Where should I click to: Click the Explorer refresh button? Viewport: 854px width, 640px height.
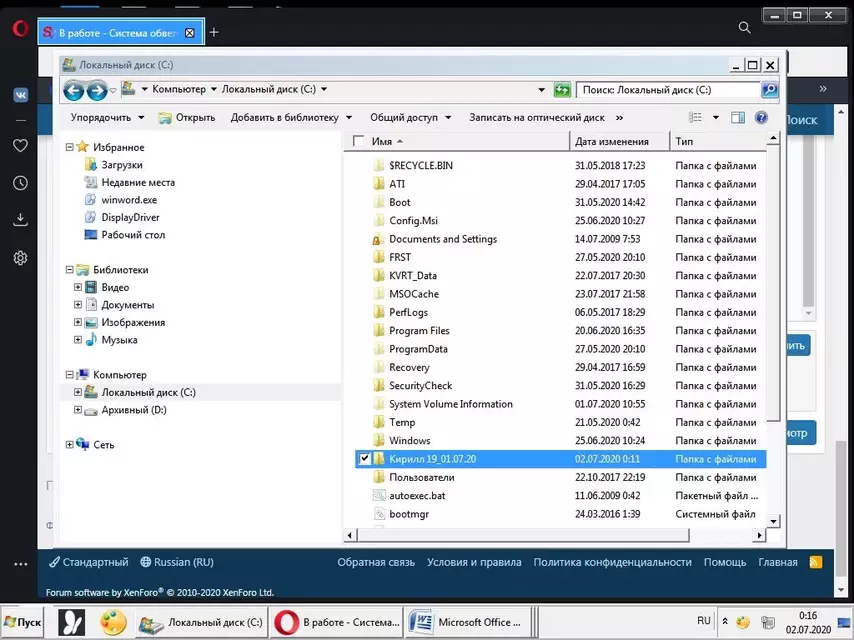(562, 90)
